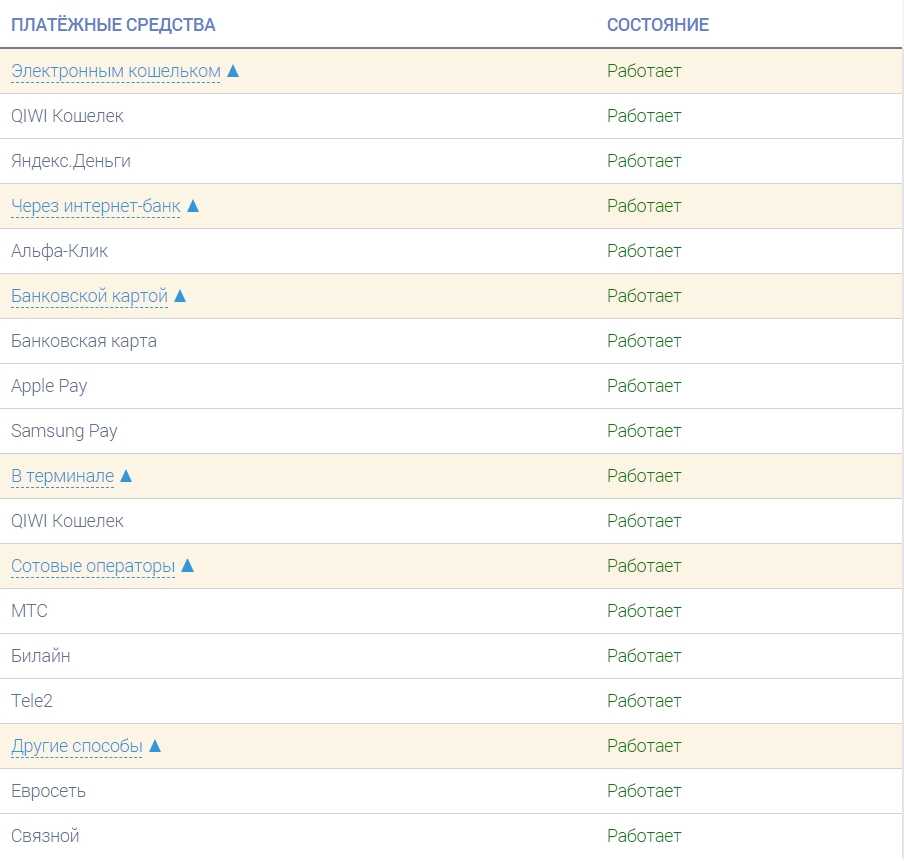The width and height of the screenshot is (904, 861).
Task: Select the Samsung Pay row
Action: pos(64,431)
